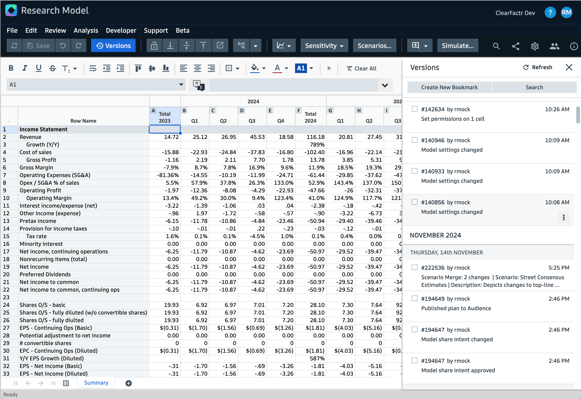Open the search magnifier icon

coord(496,46)
